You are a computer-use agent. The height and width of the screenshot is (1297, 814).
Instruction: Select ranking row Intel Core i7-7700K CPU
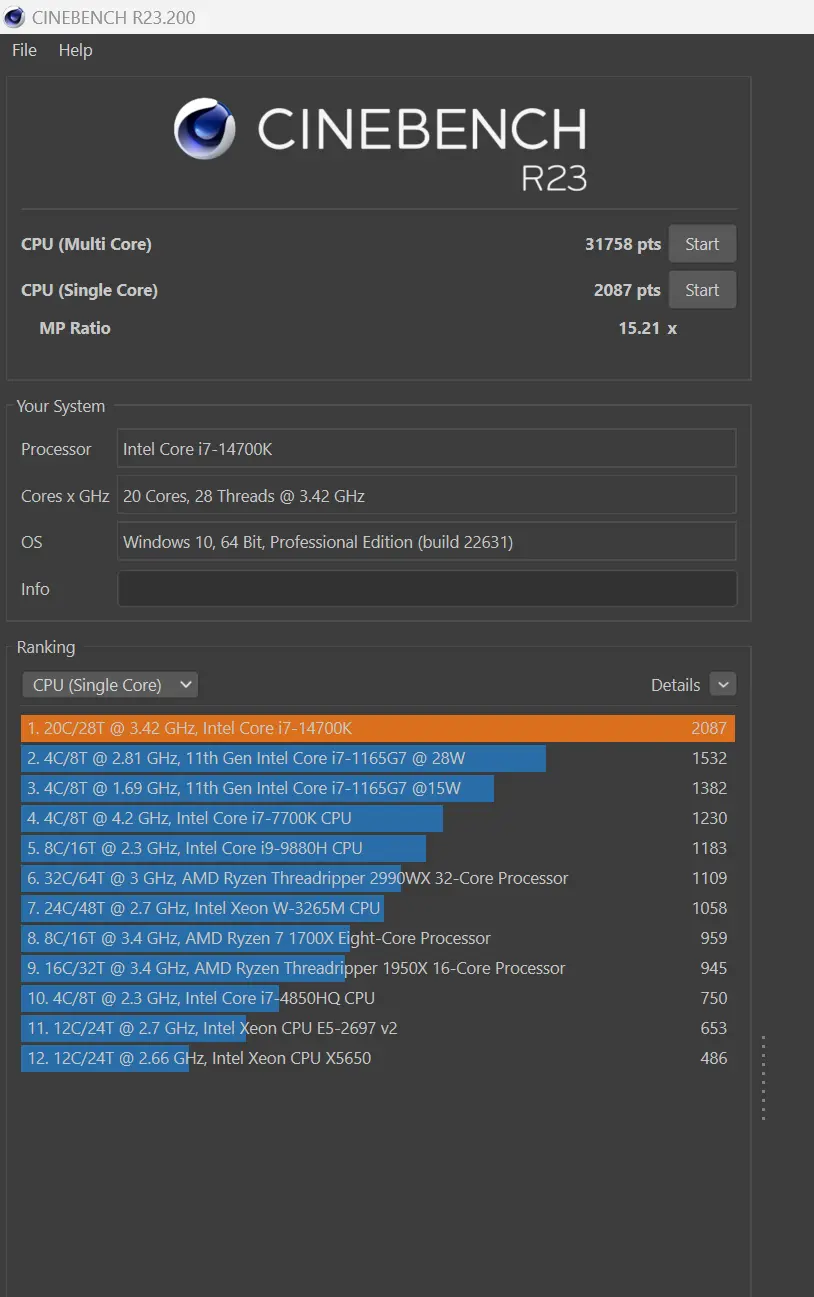378,818
